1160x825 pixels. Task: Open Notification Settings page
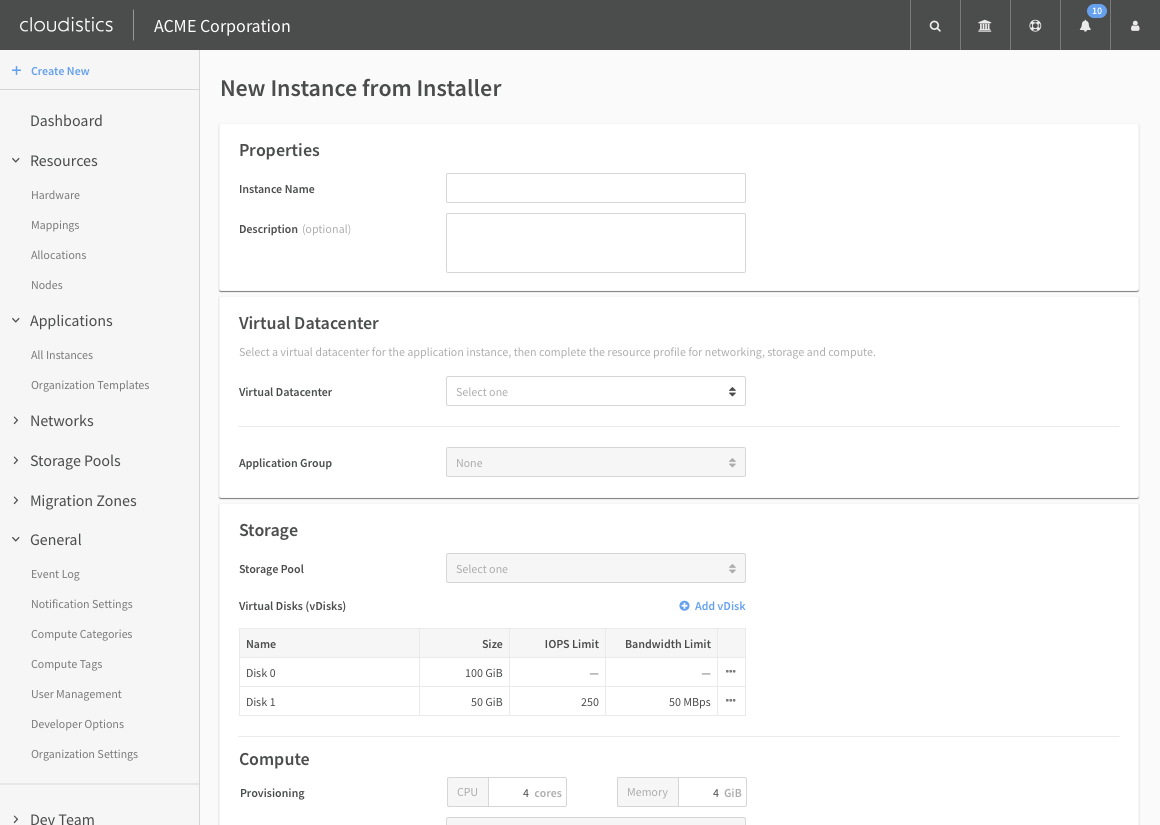pyautogui.click(x=82, y=604)
